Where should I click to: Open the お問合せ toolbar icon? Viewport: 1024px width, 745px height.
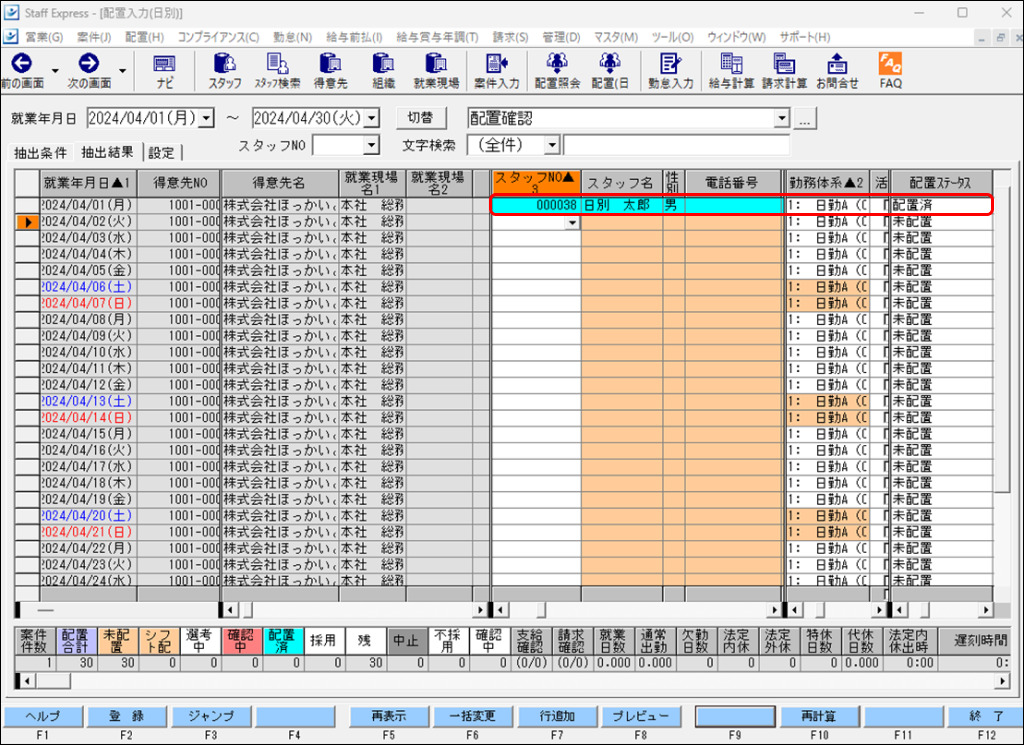(837, 71)
